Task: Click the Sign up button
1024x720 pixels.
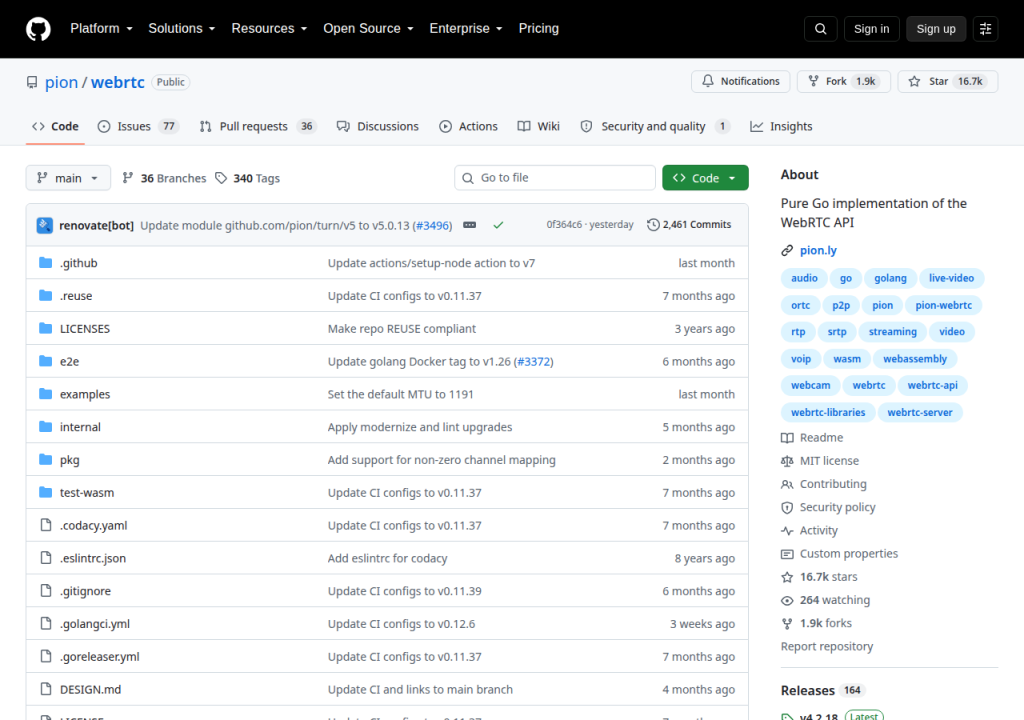Action: [935, 29]
